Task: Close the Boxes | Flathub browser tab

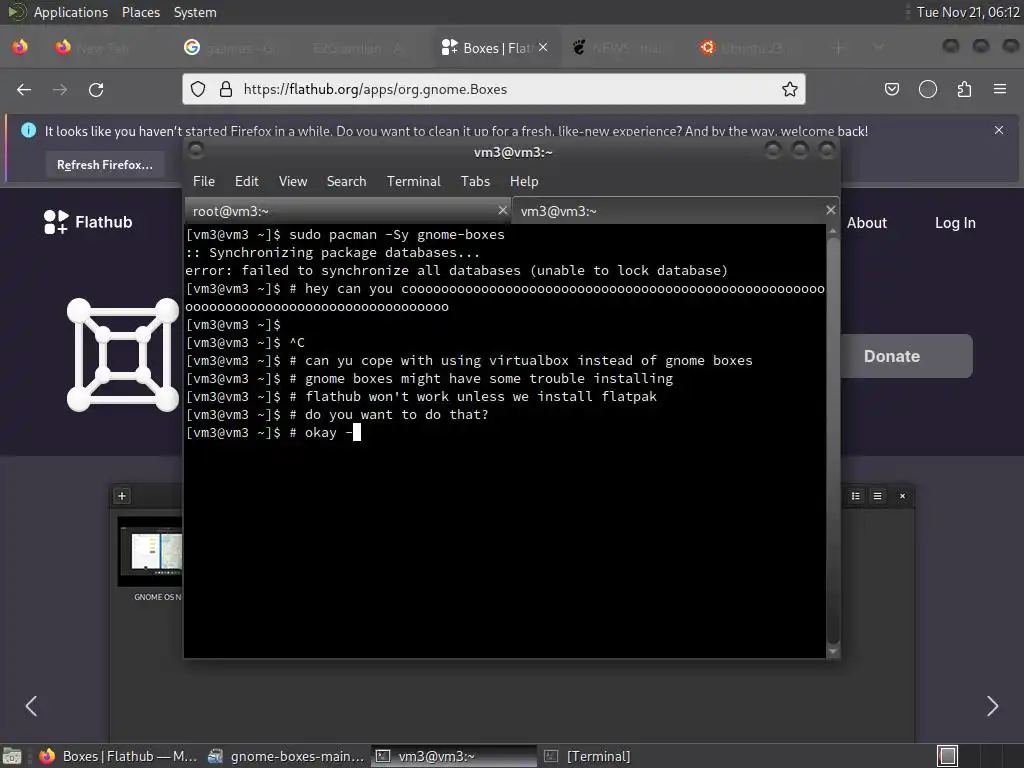Action: pyautogui.click(x=543, y=48)
